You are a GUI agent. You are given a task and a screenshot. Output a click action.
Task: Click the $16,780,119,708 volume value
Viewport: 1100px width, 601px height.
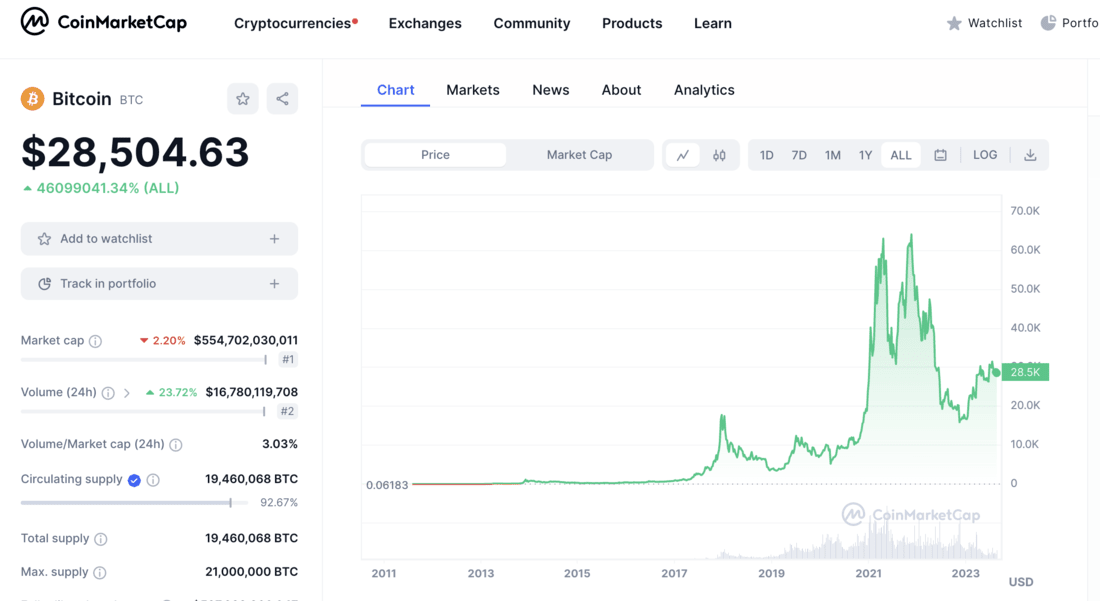[251, 393]
